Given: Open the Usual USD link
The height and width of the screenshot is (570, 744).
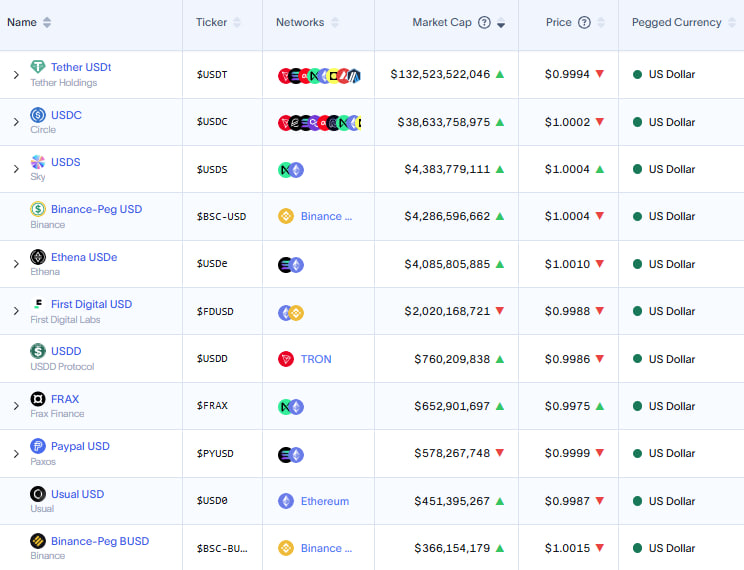Looking at the screenshot, I should [x=77, y=494].
